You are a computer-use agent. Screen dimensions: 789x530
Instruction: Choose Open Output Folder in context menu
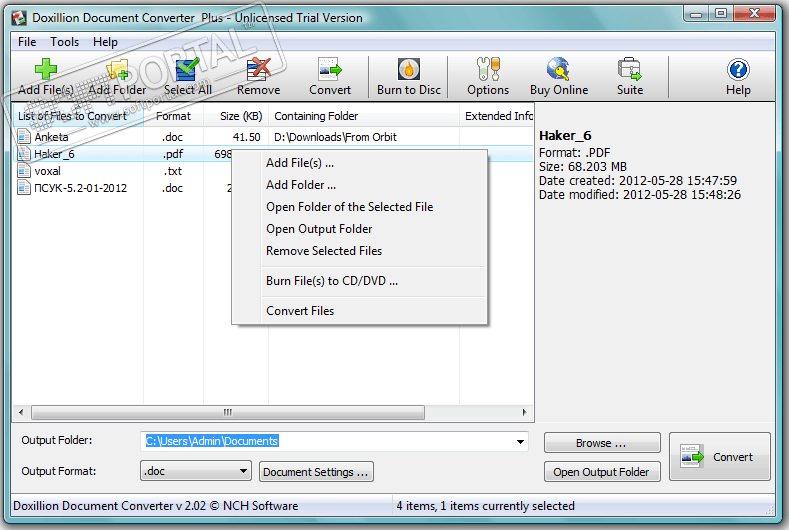pos(360,229)
